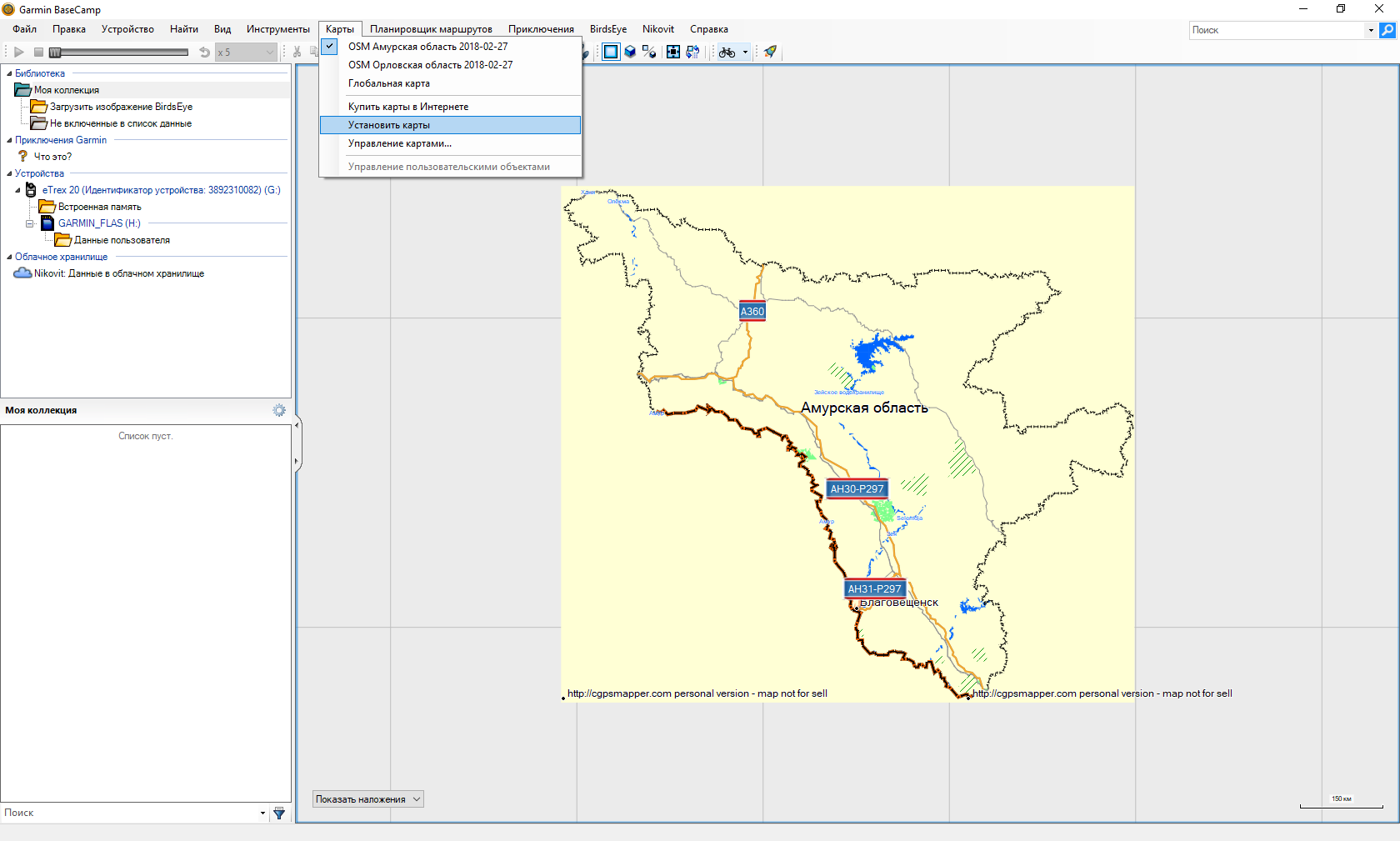The width and height of the screenshot is (1400, 841).
Task: Choose Управление картами… menu entry
Action: coord(450,143)
